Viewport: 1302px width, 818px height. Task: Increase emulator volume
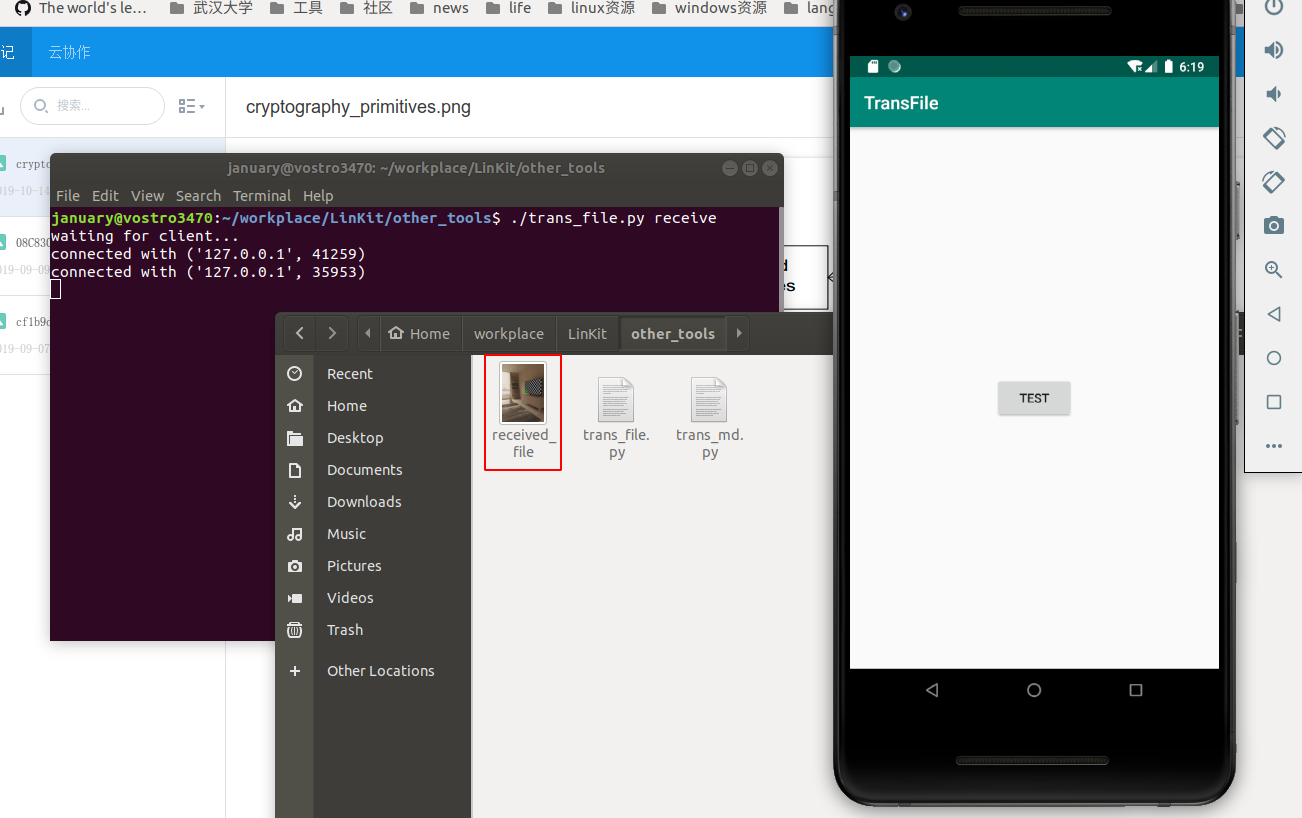[1273, 49]
